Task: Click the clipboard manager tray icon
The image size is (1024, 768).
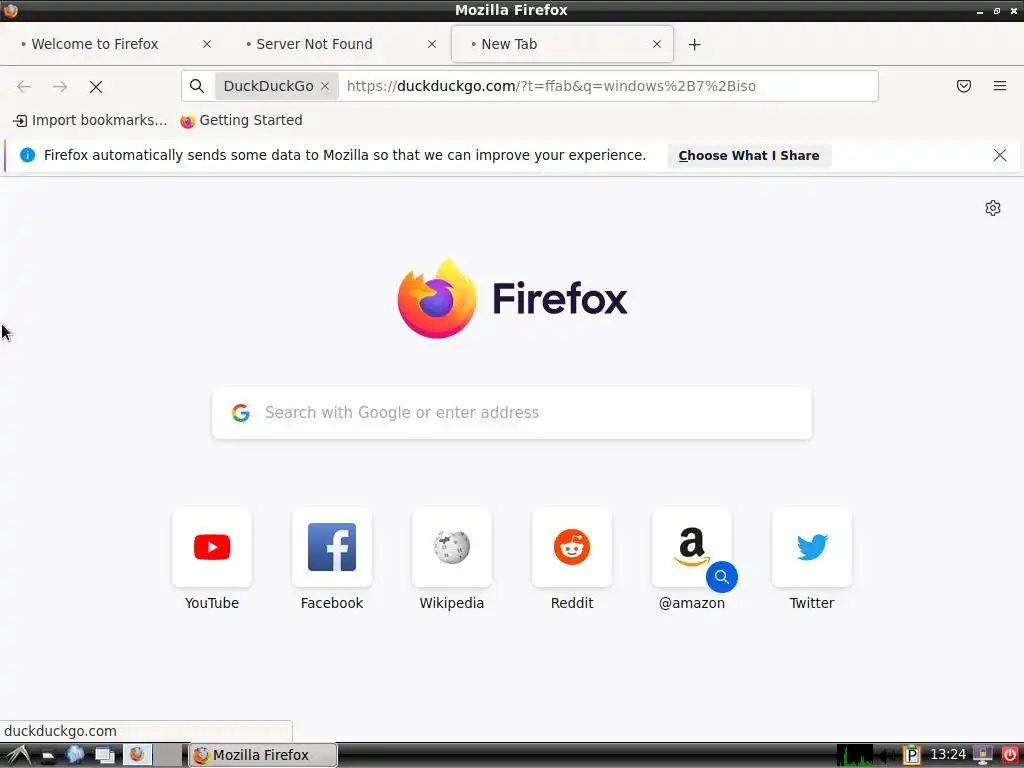Action: coord(912,755)
